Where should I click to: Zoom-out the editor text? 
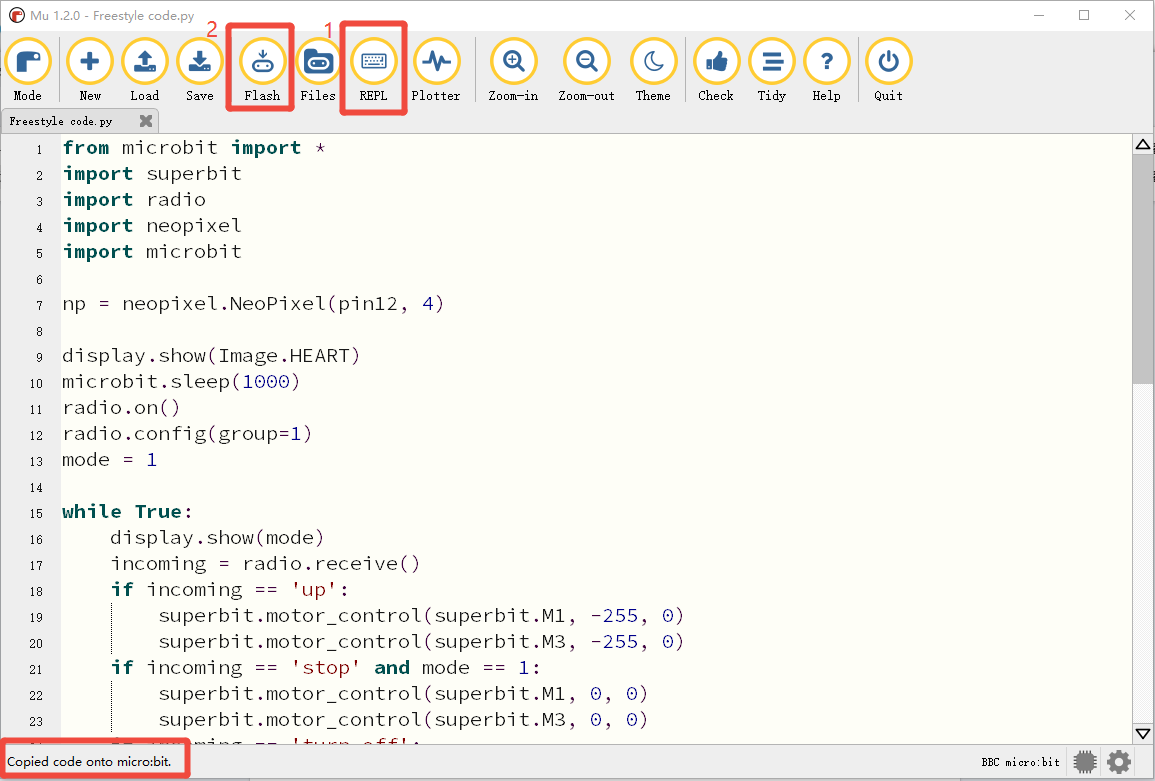pyautogui.click(x=586, y=70)
